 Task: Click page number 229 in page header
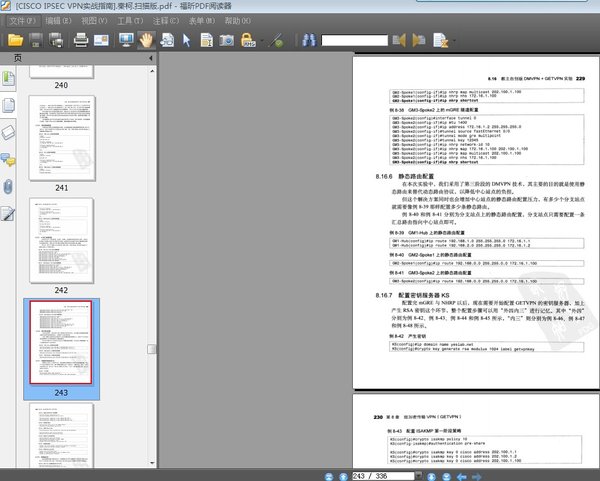click(x=580, y=78)
